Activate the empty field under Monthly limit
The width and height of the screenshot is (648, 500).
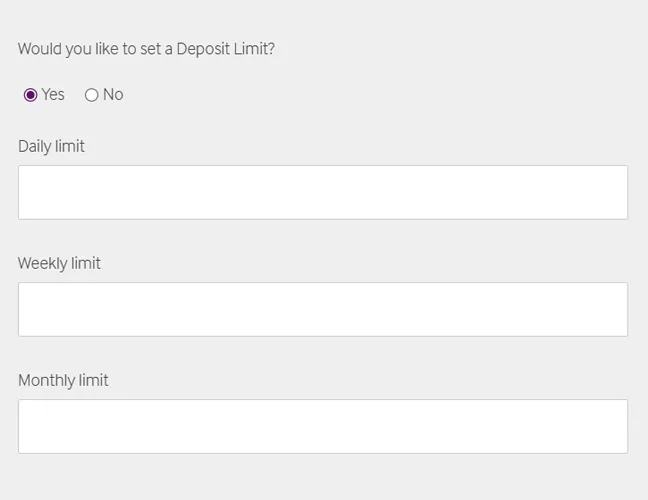click(323, 426)
